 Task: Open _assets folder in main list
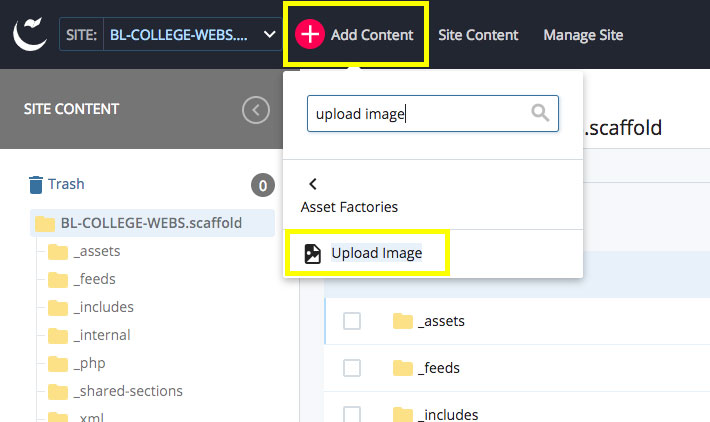pos(441,321)
